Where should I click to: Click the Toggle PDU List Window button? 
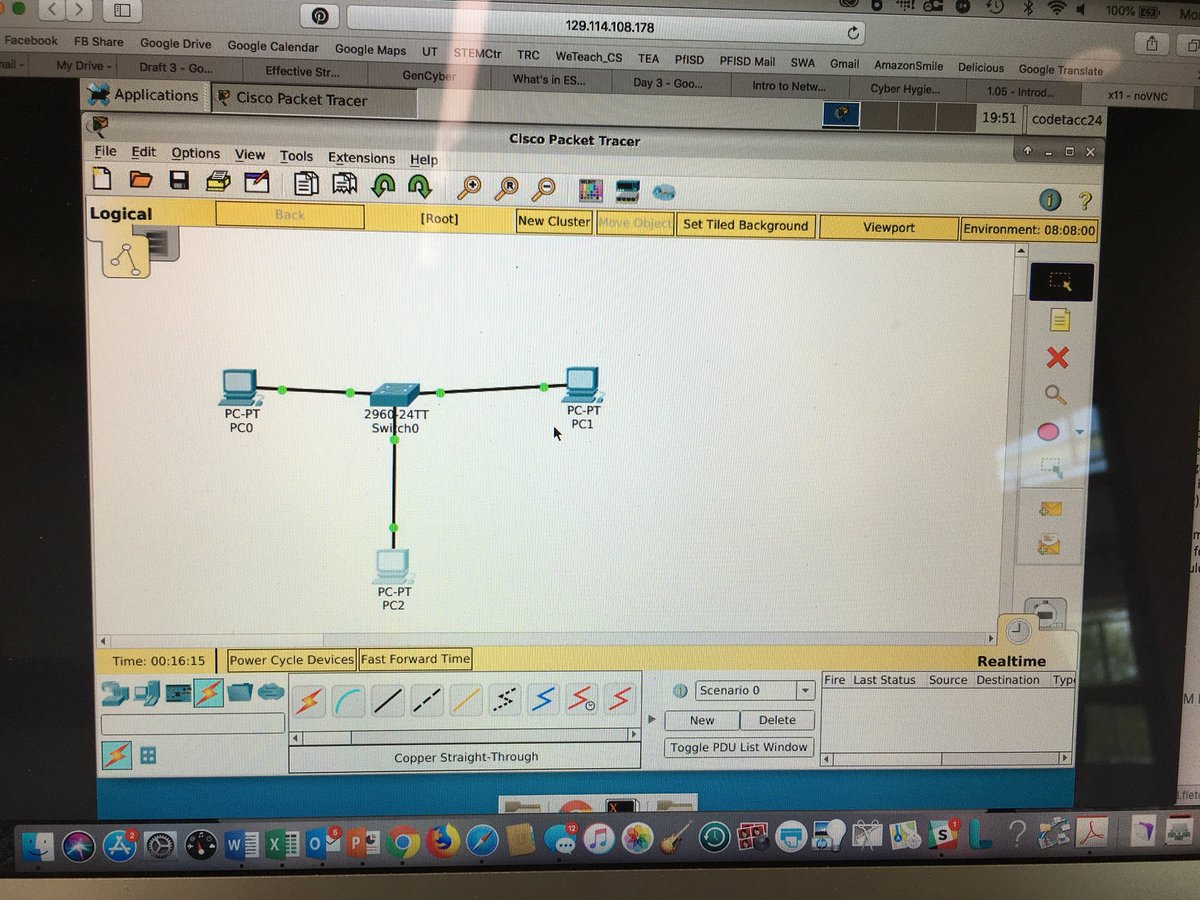click(x=738, y=747)
